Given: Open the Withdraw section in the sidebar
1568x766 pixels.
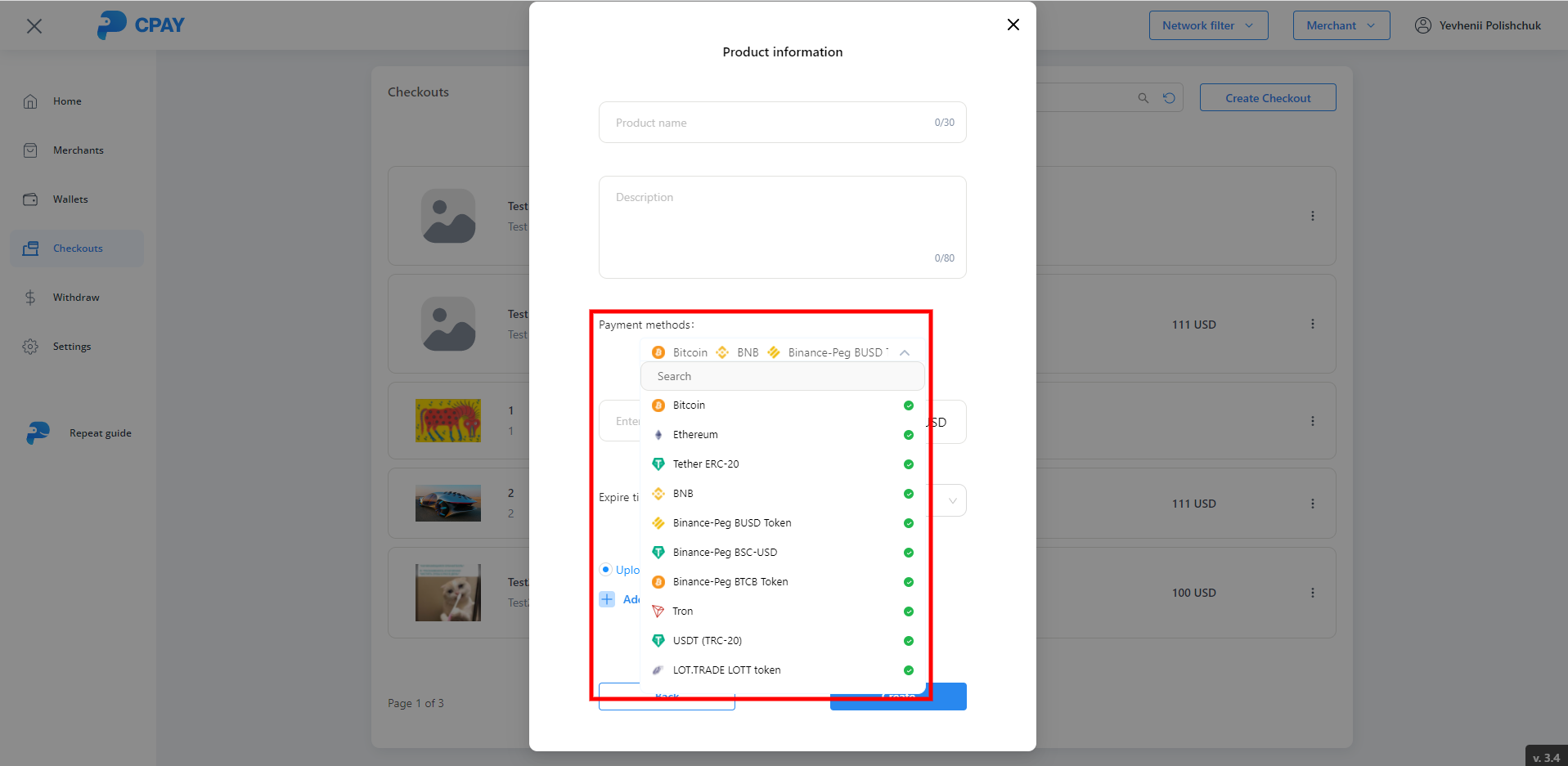Looking at the screenshot, I should [76, 298].
